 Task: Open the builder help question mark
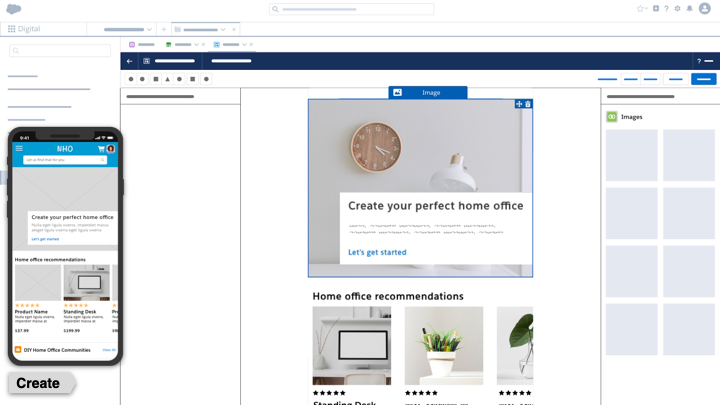click(x=699, y=61)
